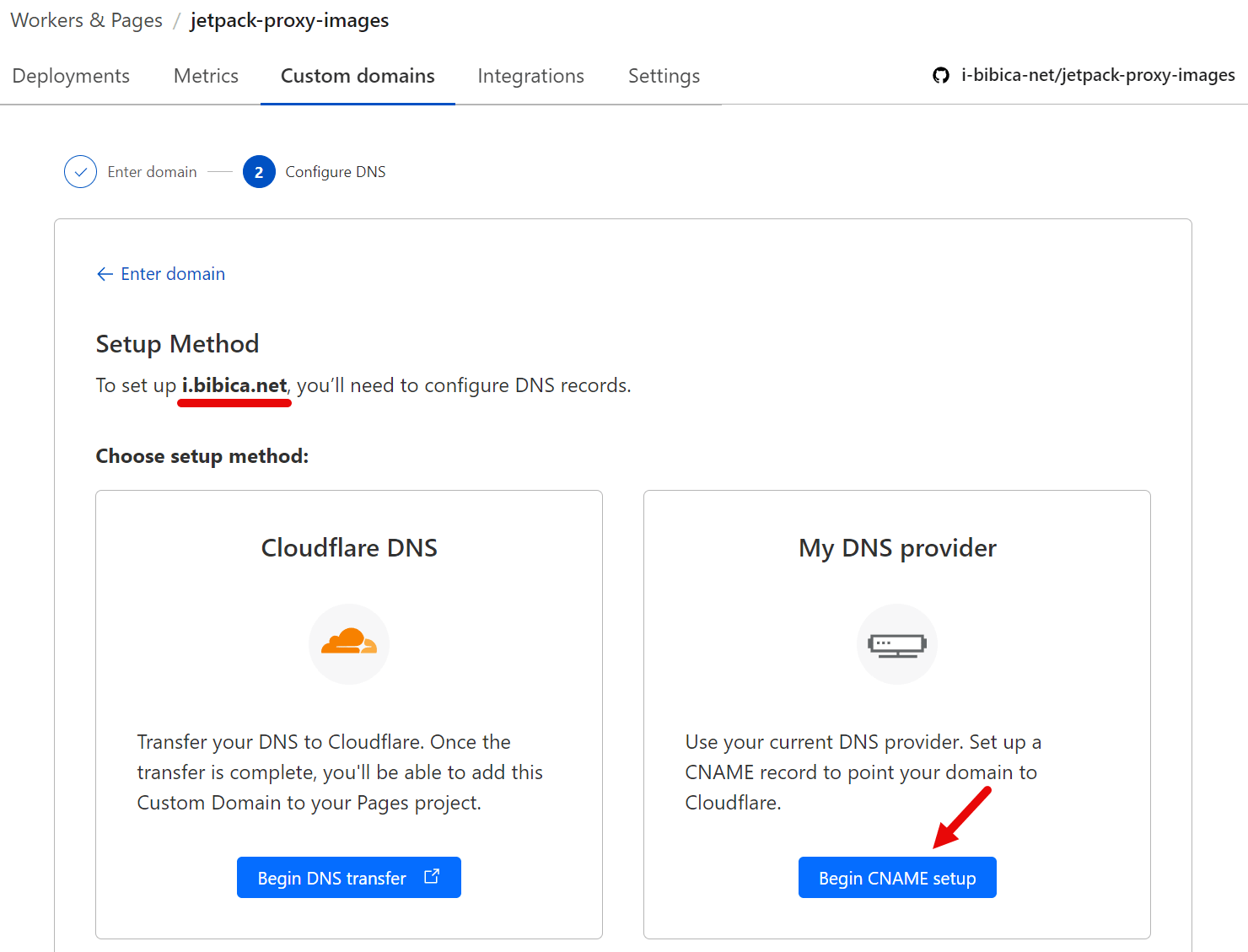Click the GitHub logo icon
This screenshot has height=952, width=1248.
tap(941, 75)
